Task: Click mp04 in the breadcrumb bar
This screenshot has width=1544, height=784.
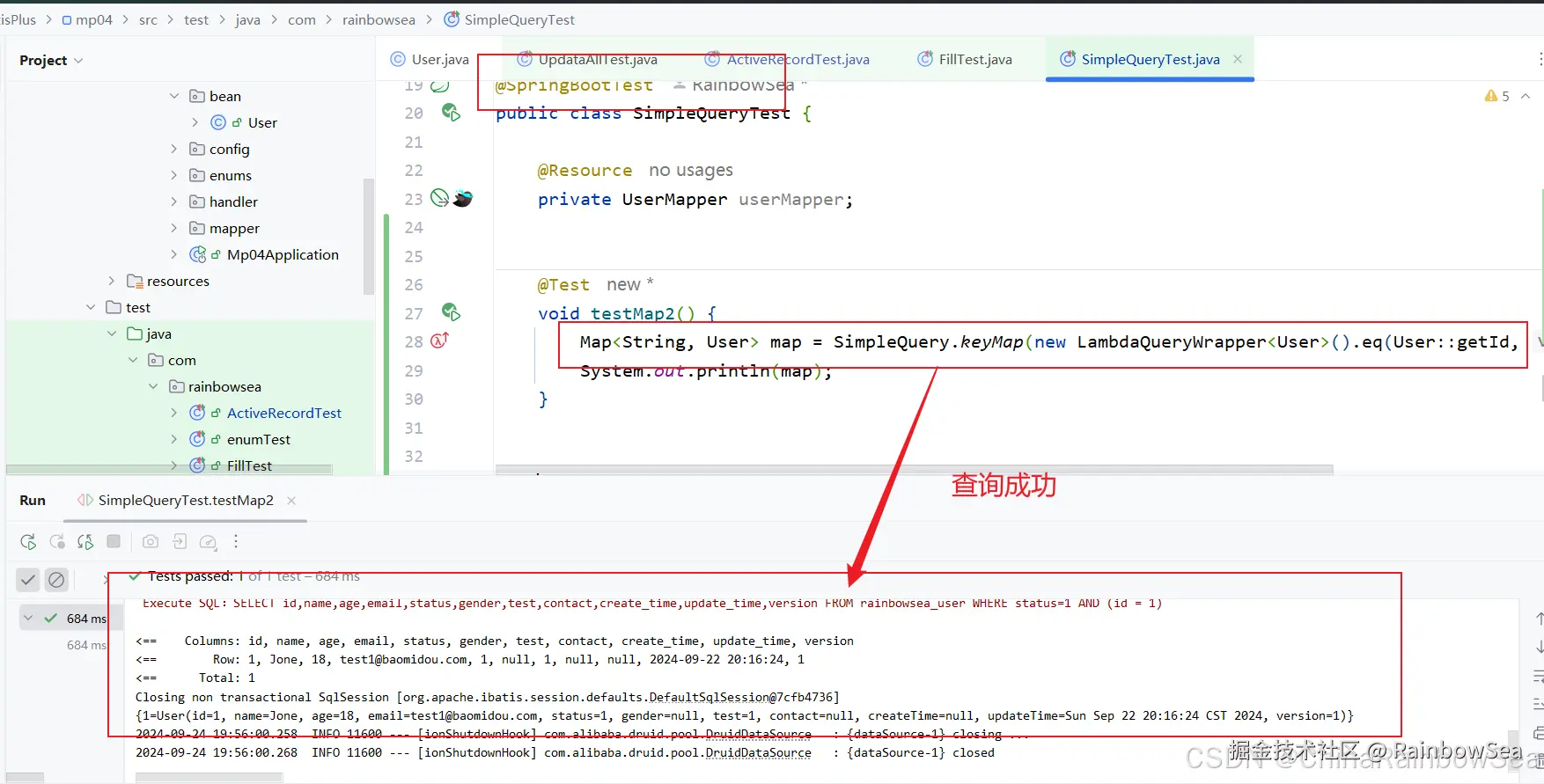Action: pos(87,19)
